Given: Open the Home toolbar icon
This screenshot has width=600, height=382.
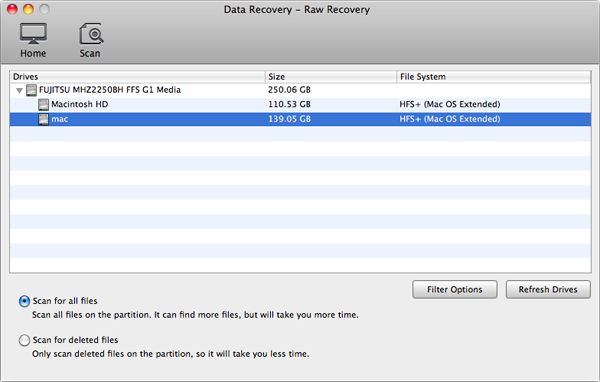Looking at the screenshot, I should coord(33,40).
